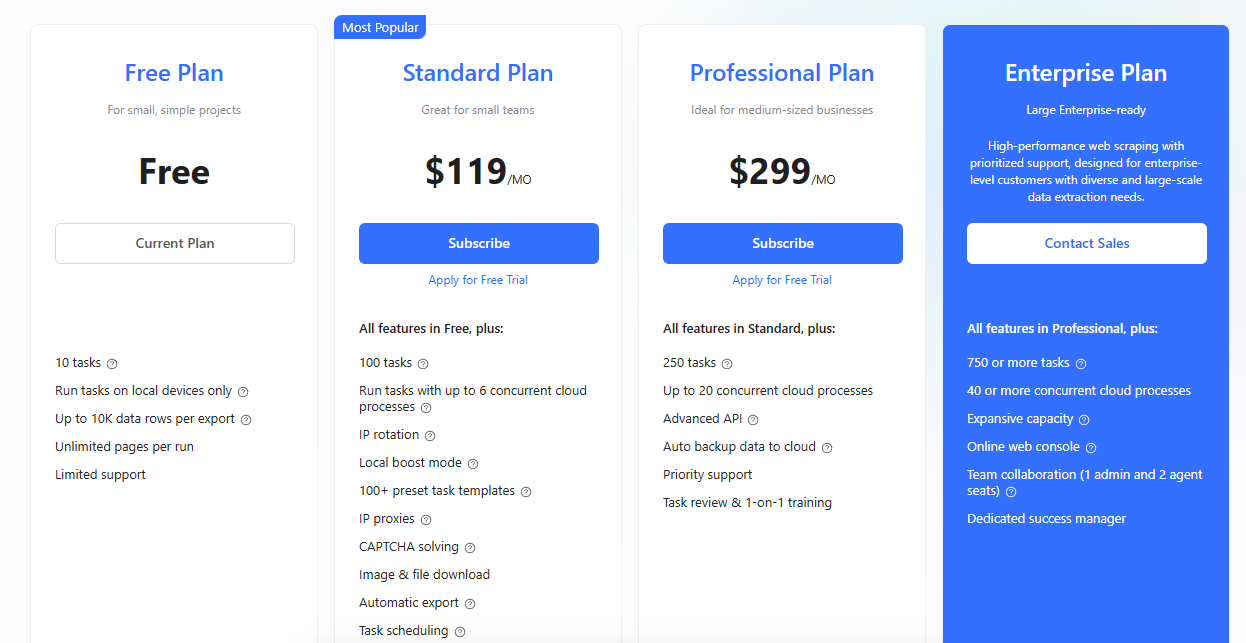Click the Contact Sales button
The width and height of the screenshot is (1246, 643).
click(x=1087, y=243)
